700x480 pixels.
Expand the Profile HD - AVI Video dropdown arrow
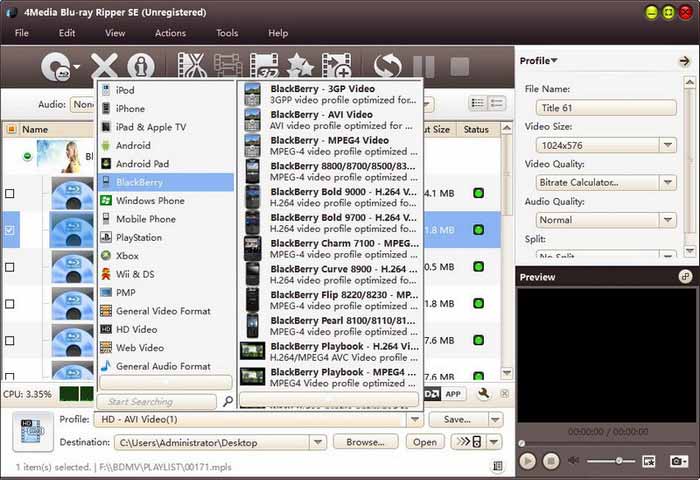(415, 419)
